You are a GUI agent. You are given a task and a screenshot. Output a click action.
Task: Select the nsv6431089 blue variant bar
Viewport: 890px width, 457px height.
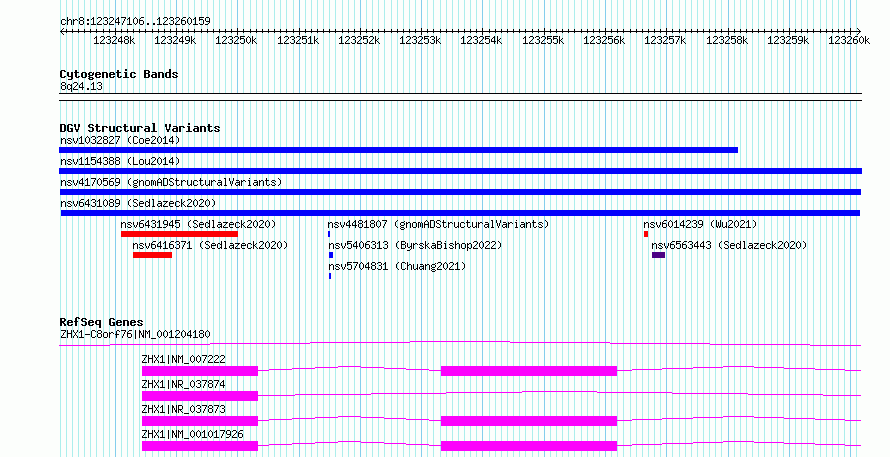point(460,213)
